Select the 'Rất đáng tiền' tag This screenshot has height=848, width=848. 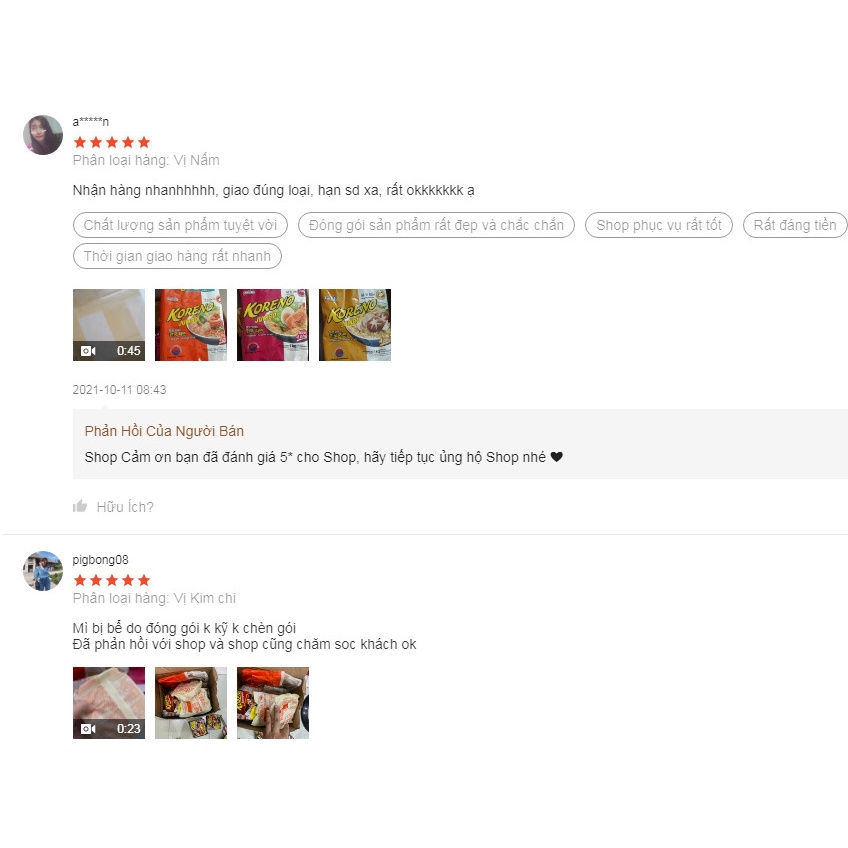pyautogui.click(x=795, y=225)
